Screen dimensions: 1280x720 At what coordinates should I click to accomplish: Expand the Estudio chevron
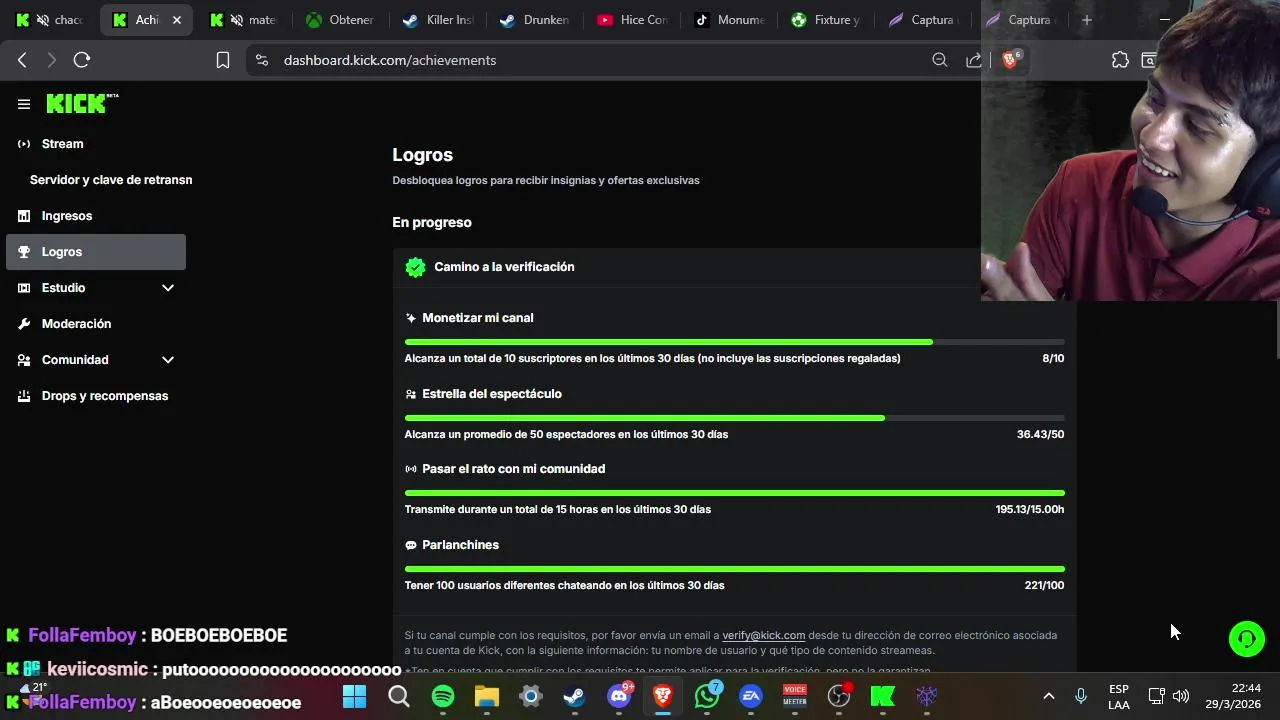[x=168, y=288]
